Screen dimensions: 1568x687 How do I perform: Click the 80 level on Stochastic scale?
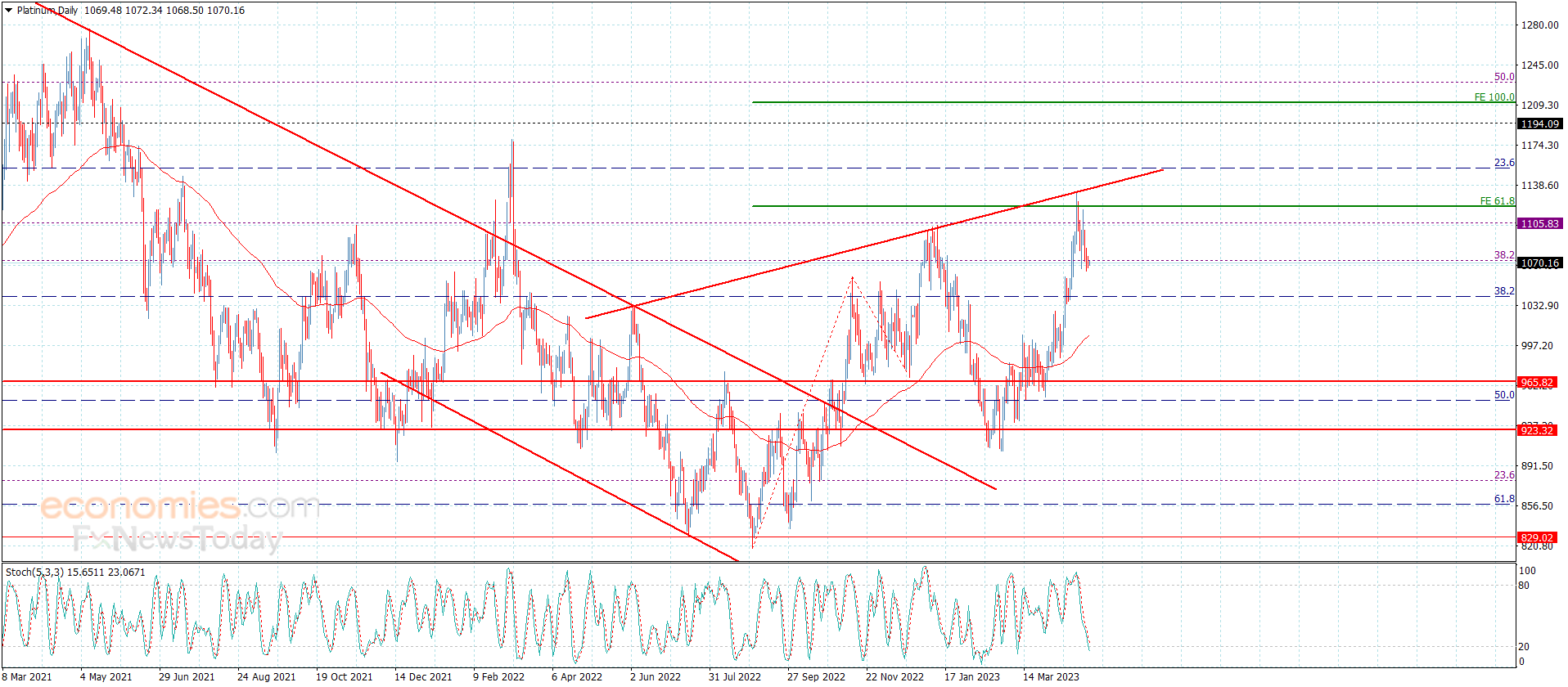point(1524,586)
